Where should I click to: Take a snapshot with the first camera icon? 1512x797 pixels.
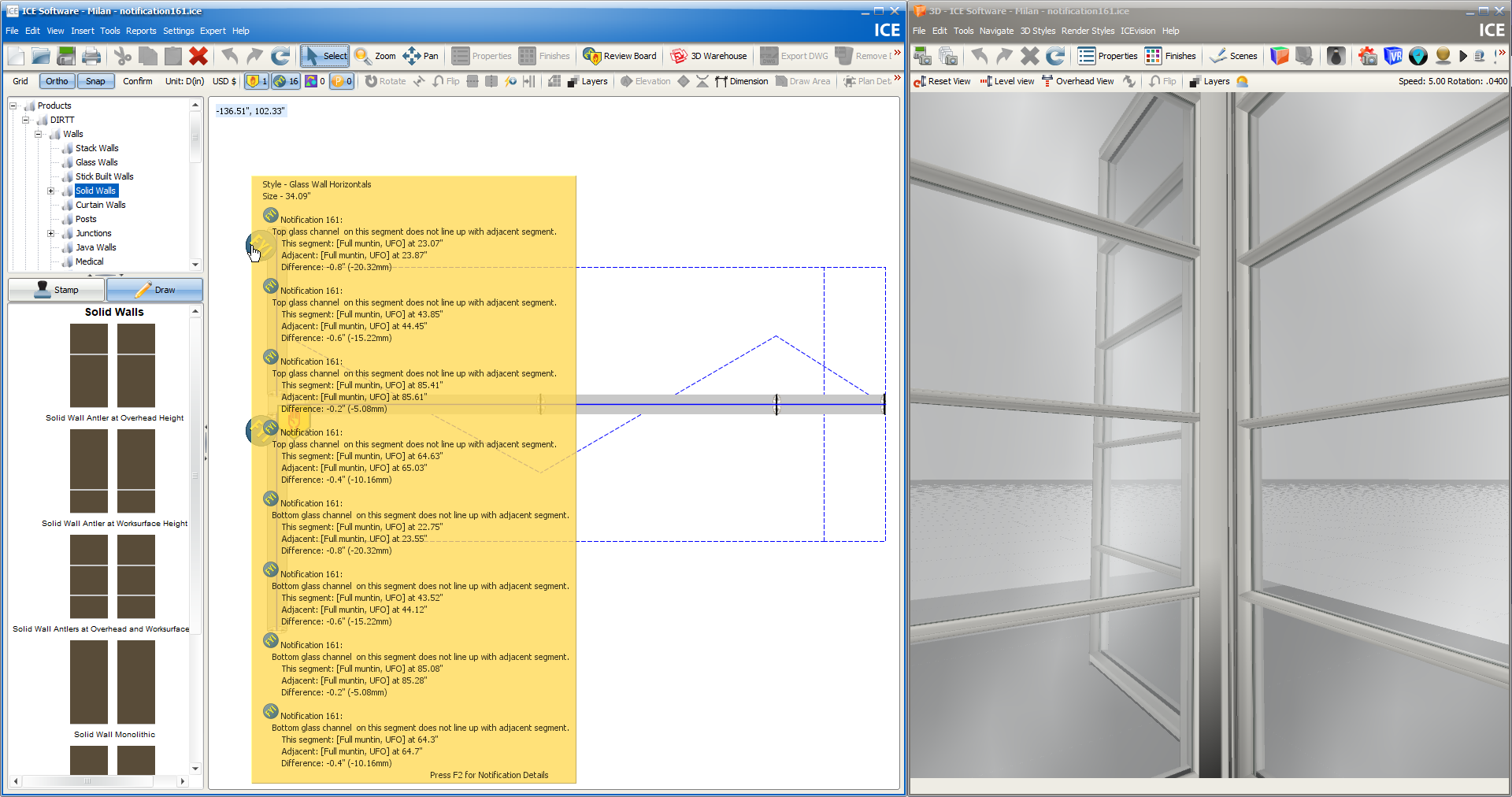(x=922, y=56)
